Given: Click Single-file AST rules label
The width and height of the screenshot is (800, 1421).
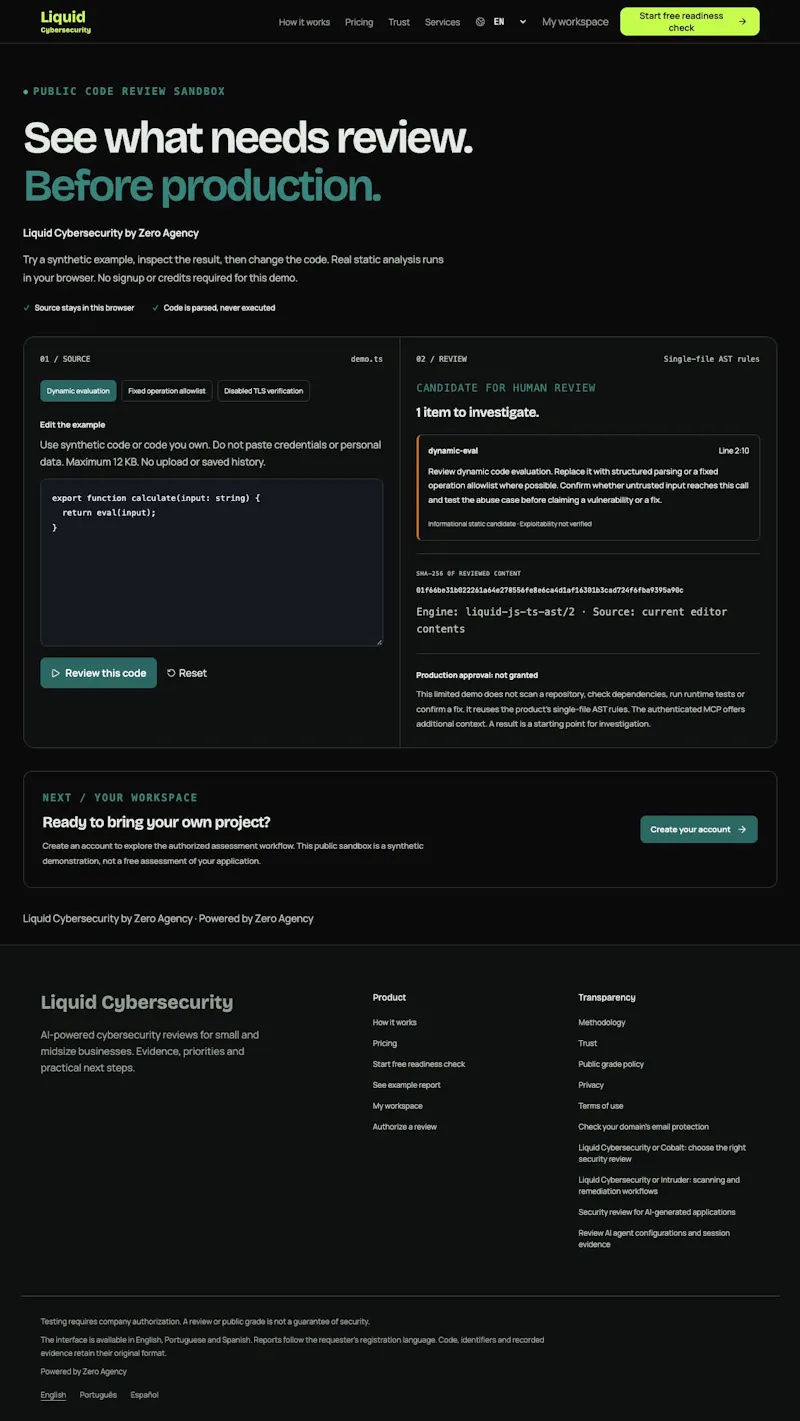Looking at the screenshot, I should (x=712, y=359).
